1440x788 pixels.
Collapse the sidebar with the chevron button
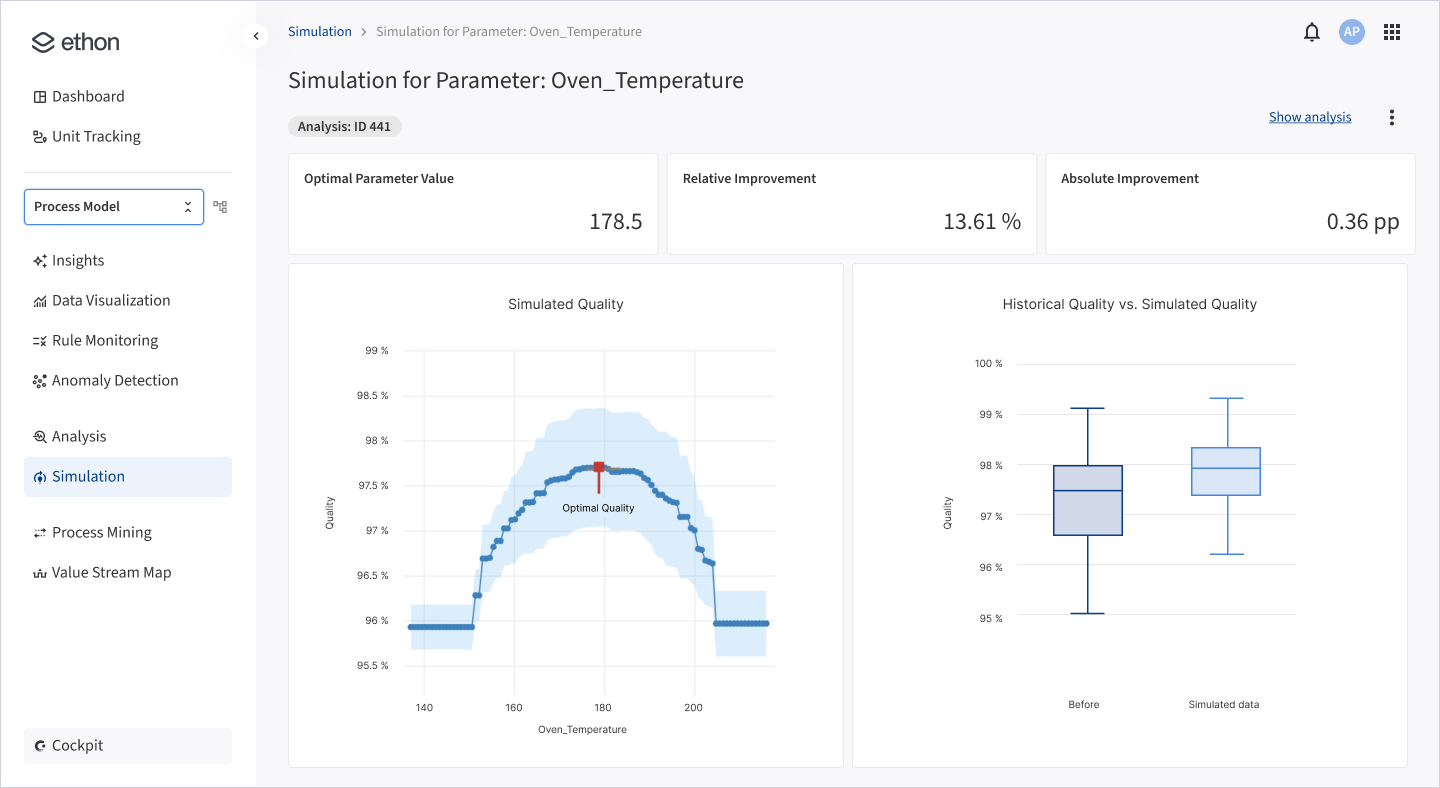point(256,36)
